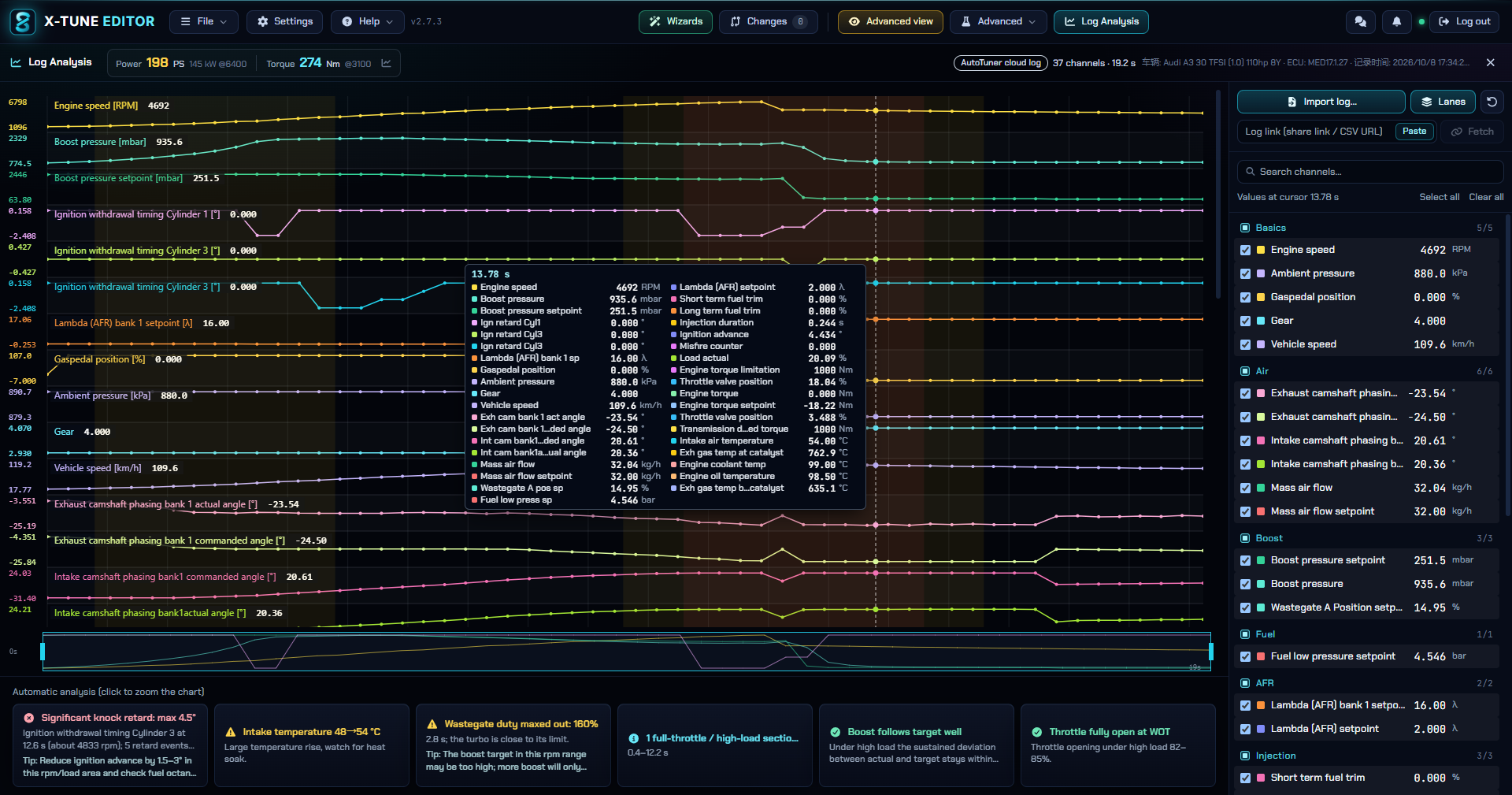Click the X-Tune Editor logo icon
Image resolution: width=1512 pixels, height=795 pixels.
click(23, 21)
